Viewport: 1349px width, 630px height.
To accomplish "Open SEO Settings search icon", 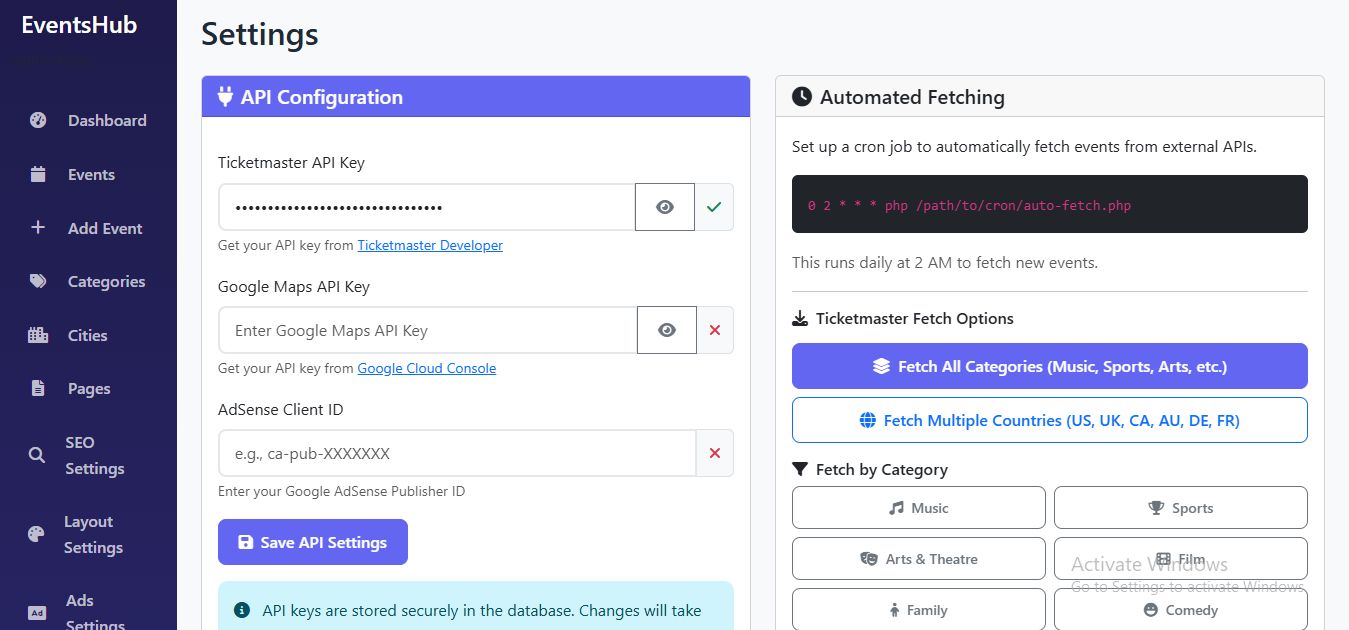I will pyautogui.click(x=37, y=456).
